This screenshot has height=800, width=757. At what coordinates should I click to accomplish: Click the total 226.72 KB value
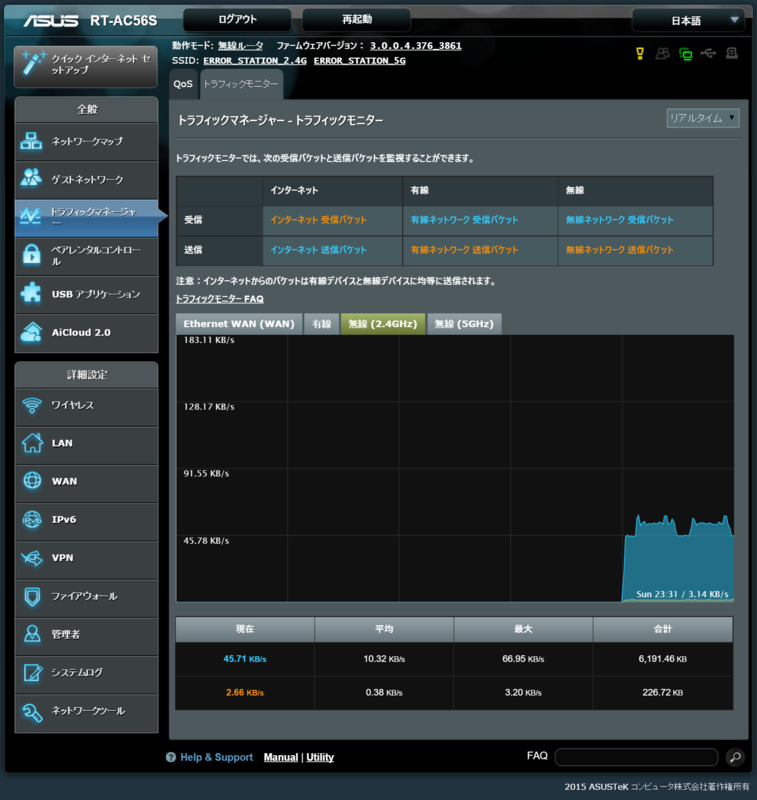[x=663, y=693]
